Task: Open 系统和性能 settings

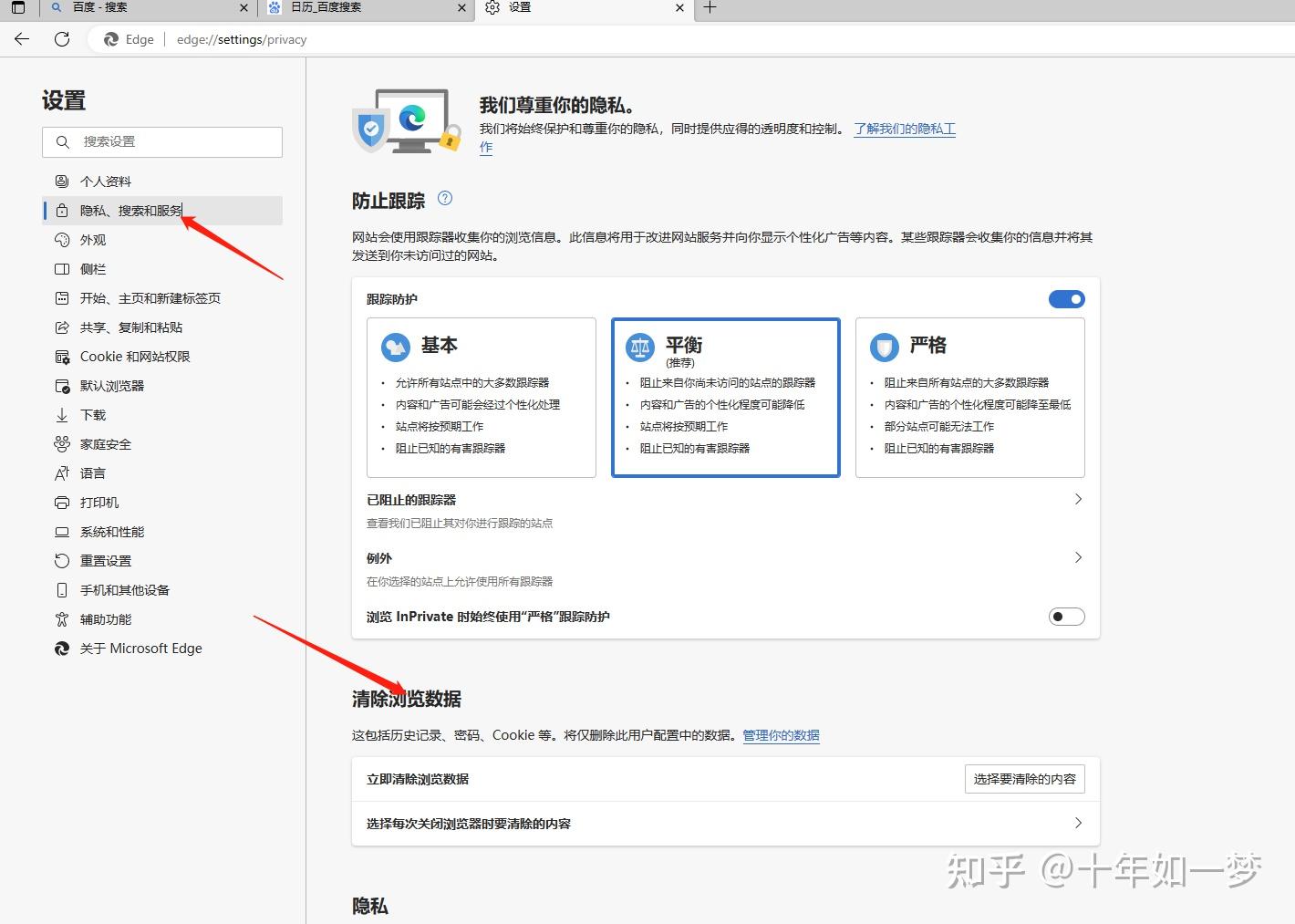Action: pos(111,531)
